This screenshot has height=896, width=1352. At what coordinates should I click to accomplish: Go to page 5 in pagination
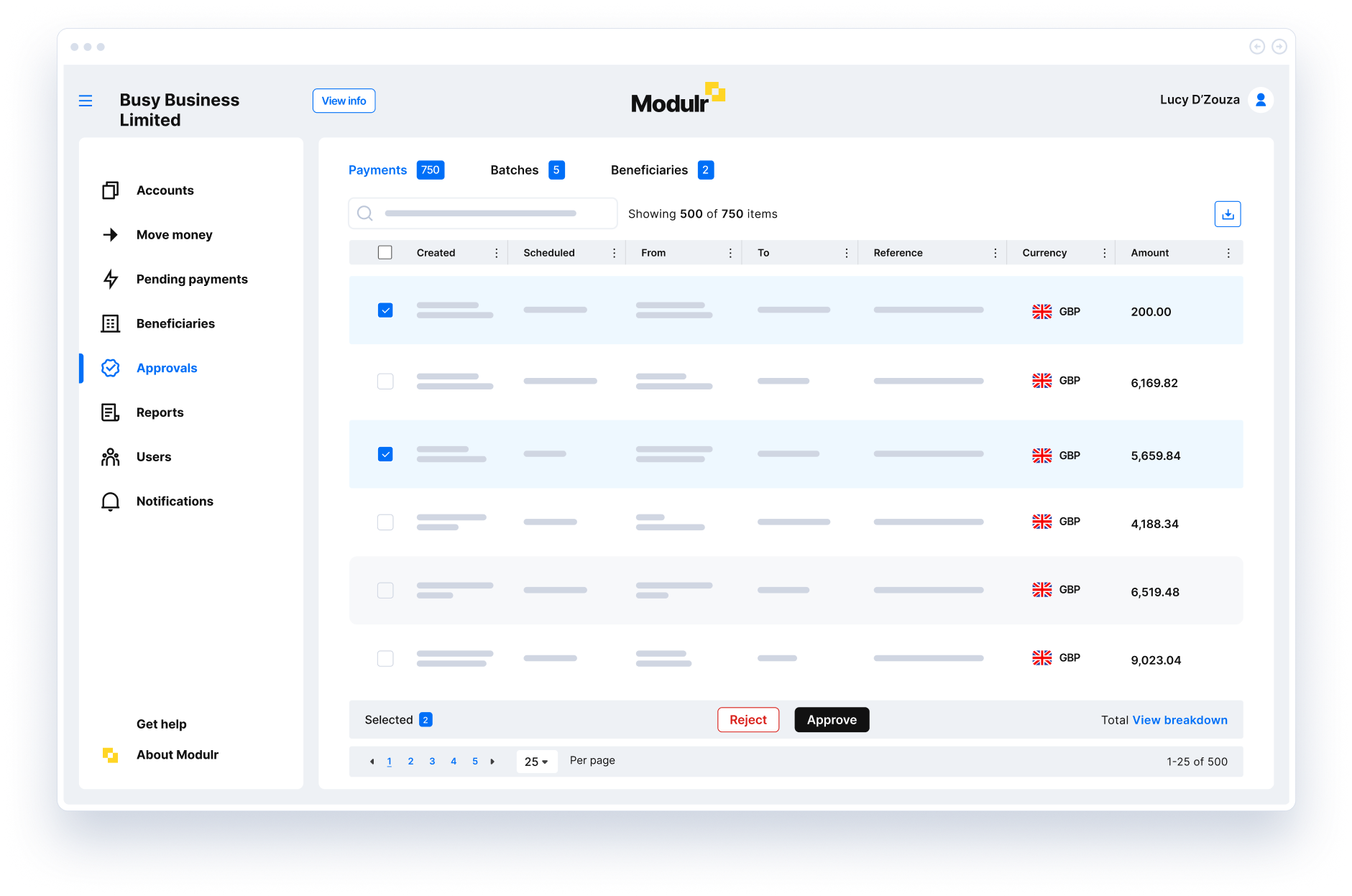(x=475, y=762)
